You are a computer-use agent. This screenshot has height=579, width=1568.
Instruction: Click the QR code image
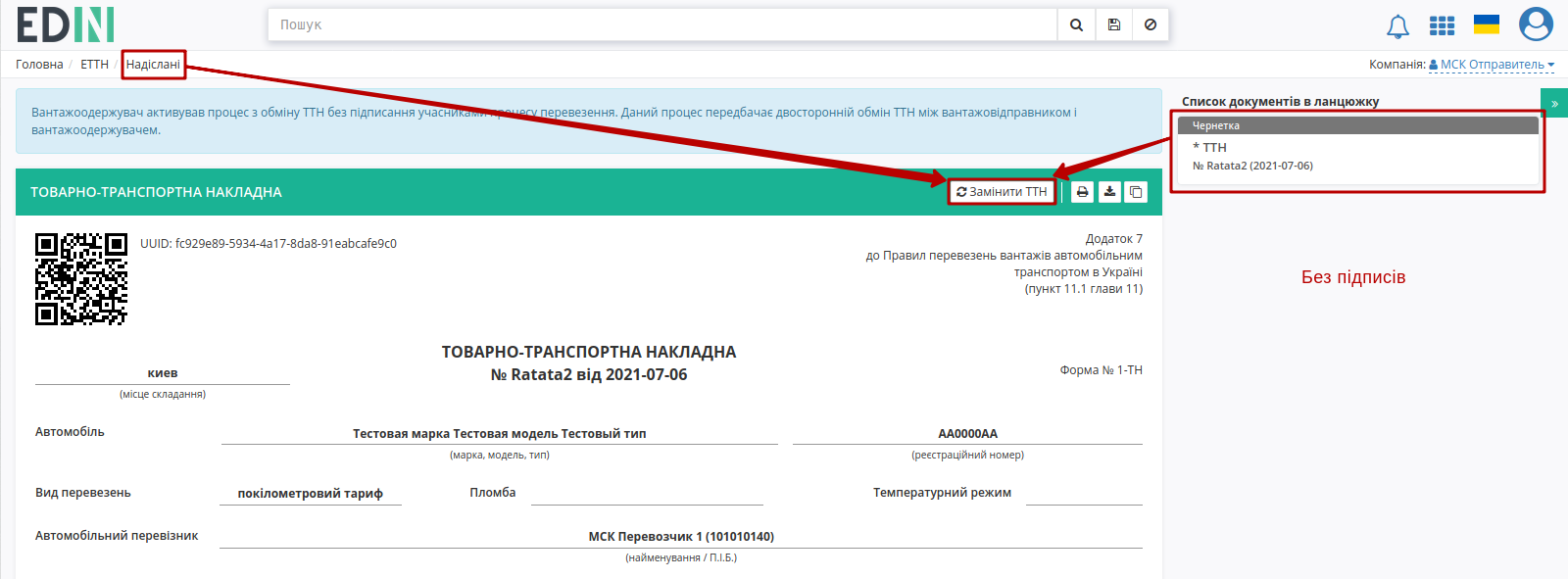[x=81, y=278]
